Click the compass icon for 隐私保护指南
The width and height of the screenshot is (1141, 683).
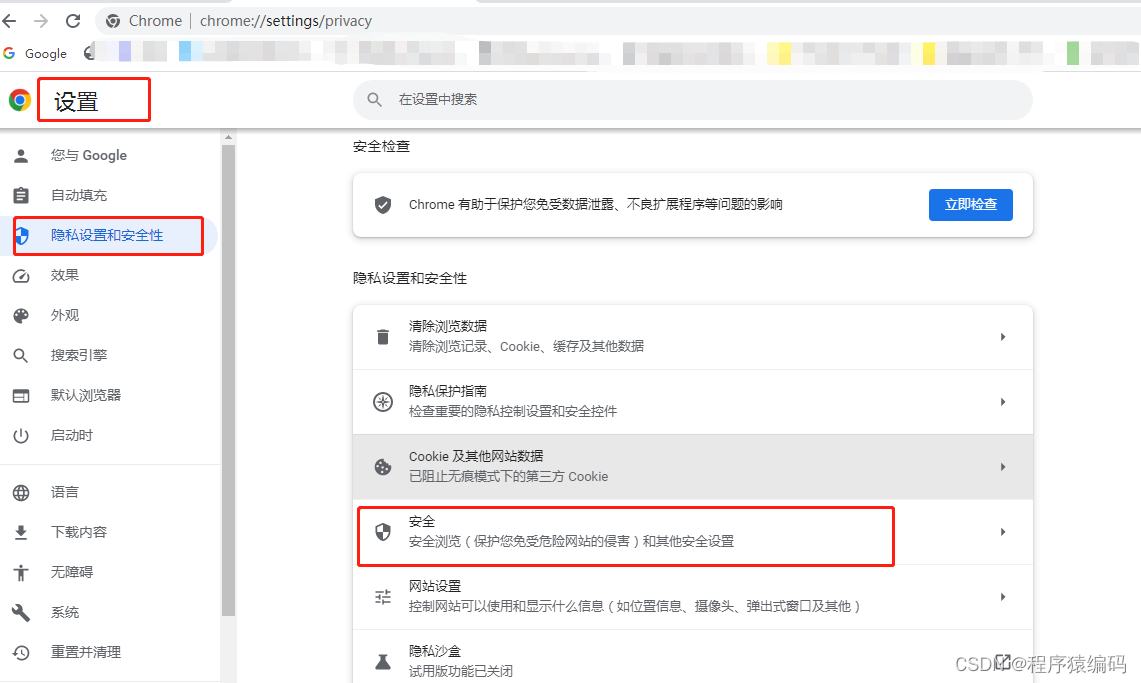[x=383, y=402]
